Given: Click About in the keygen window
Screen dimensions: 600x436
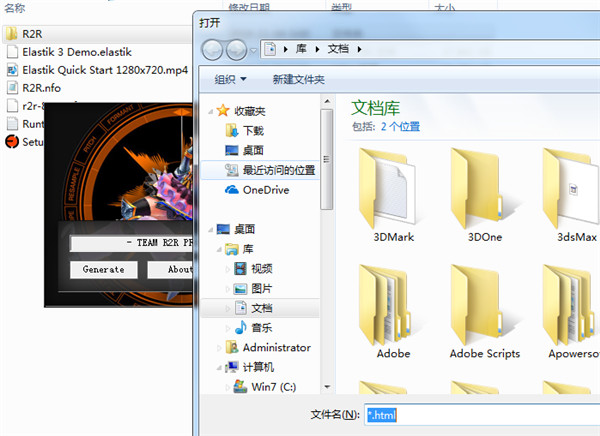Looking at the screenshot, I should [x=170, y=269].
